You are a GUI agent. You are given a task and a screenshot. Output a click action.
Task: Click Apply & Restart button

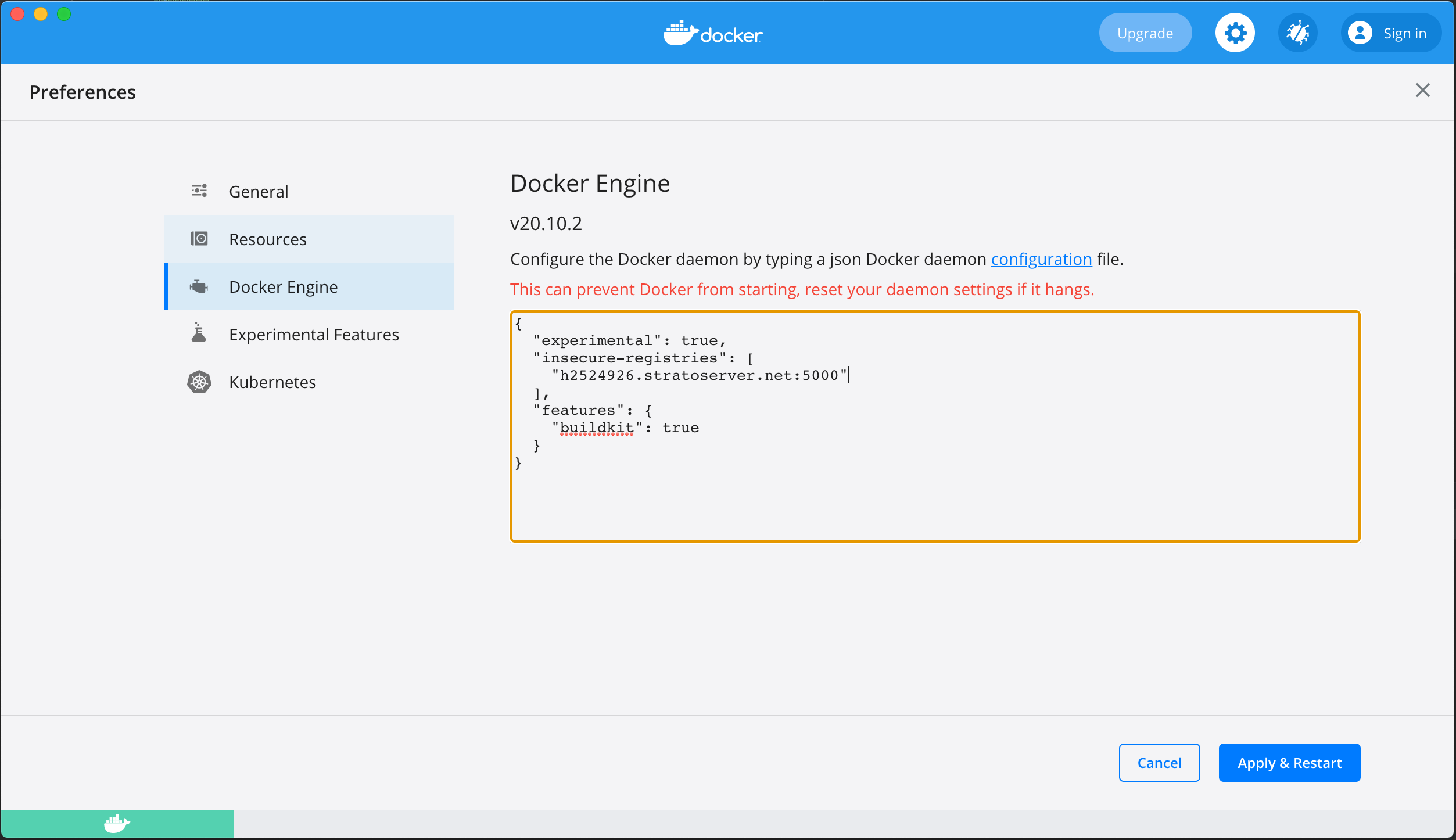point(1289,762)
